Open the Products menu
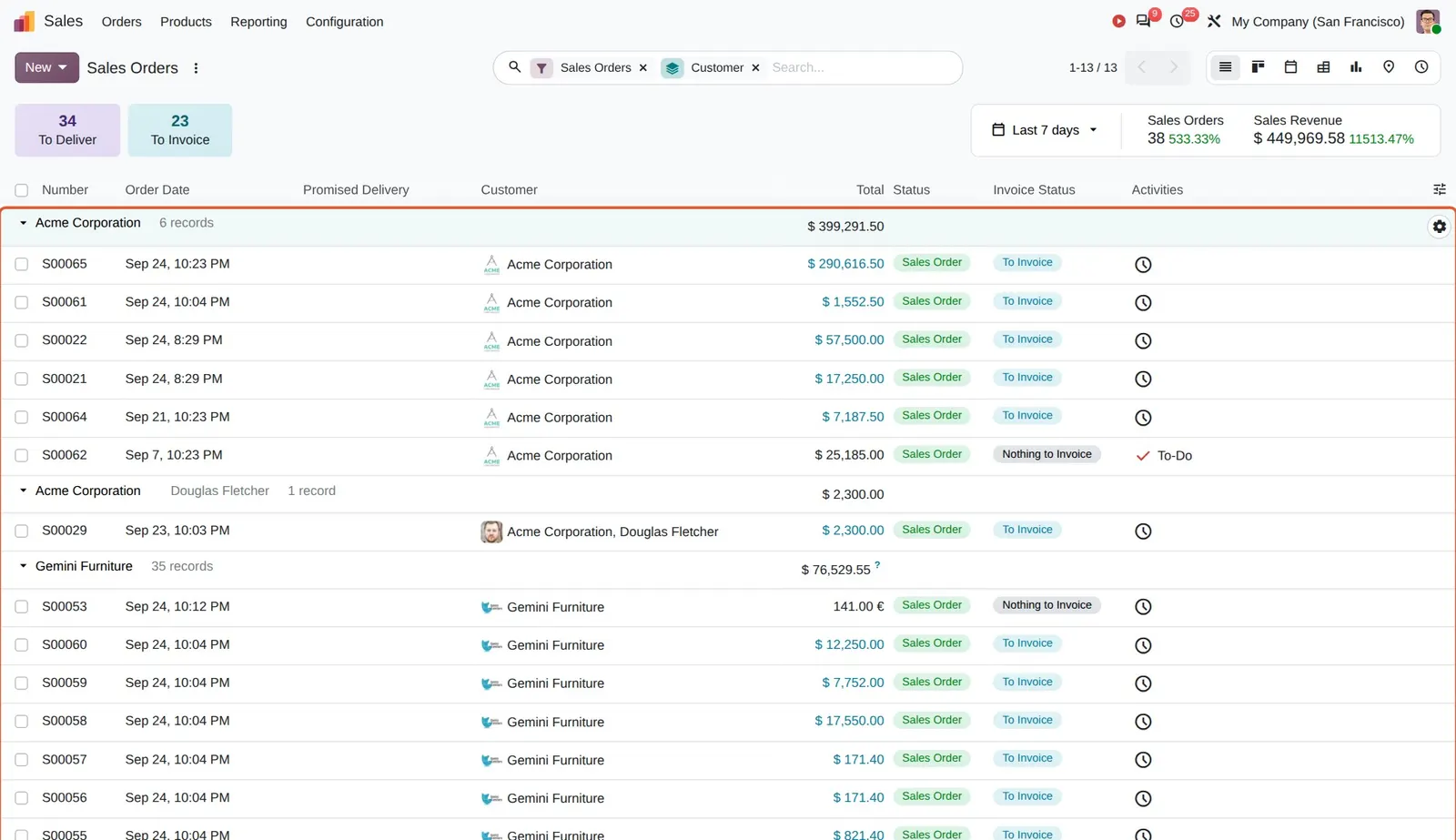The height and width of the screenshot is (840, 1456). (186, 22)
